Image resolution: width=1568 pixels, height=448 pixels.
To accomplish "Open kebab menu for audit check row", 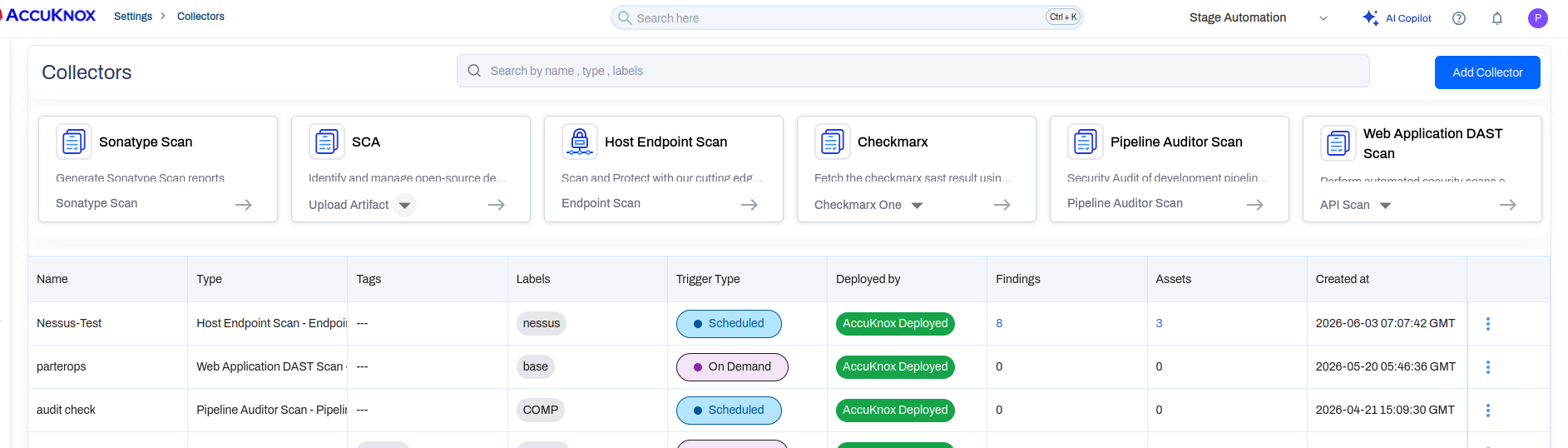I will pos(1488,411).
